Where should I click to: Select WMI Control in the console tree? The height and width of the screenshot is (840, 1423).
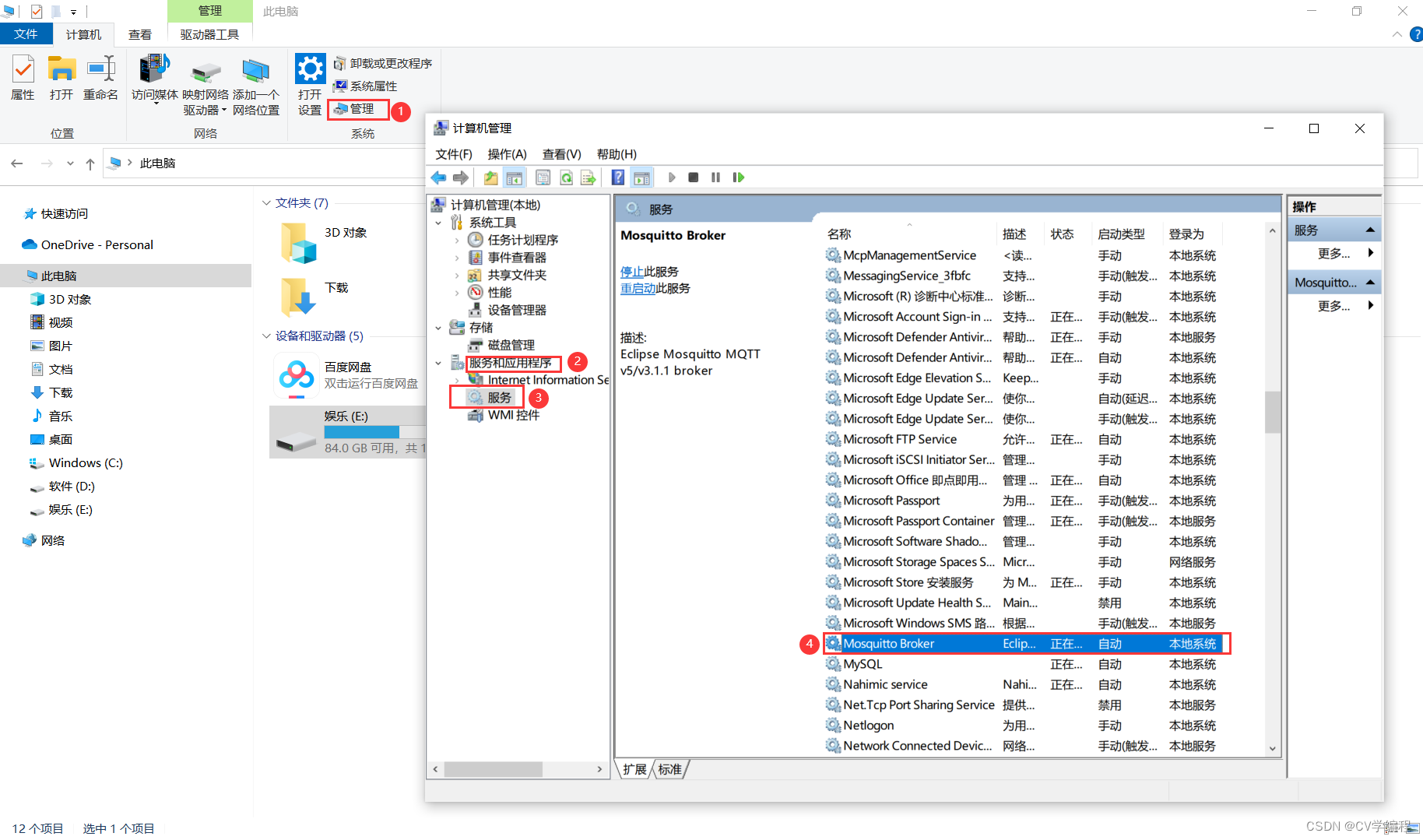coord(513,415)
